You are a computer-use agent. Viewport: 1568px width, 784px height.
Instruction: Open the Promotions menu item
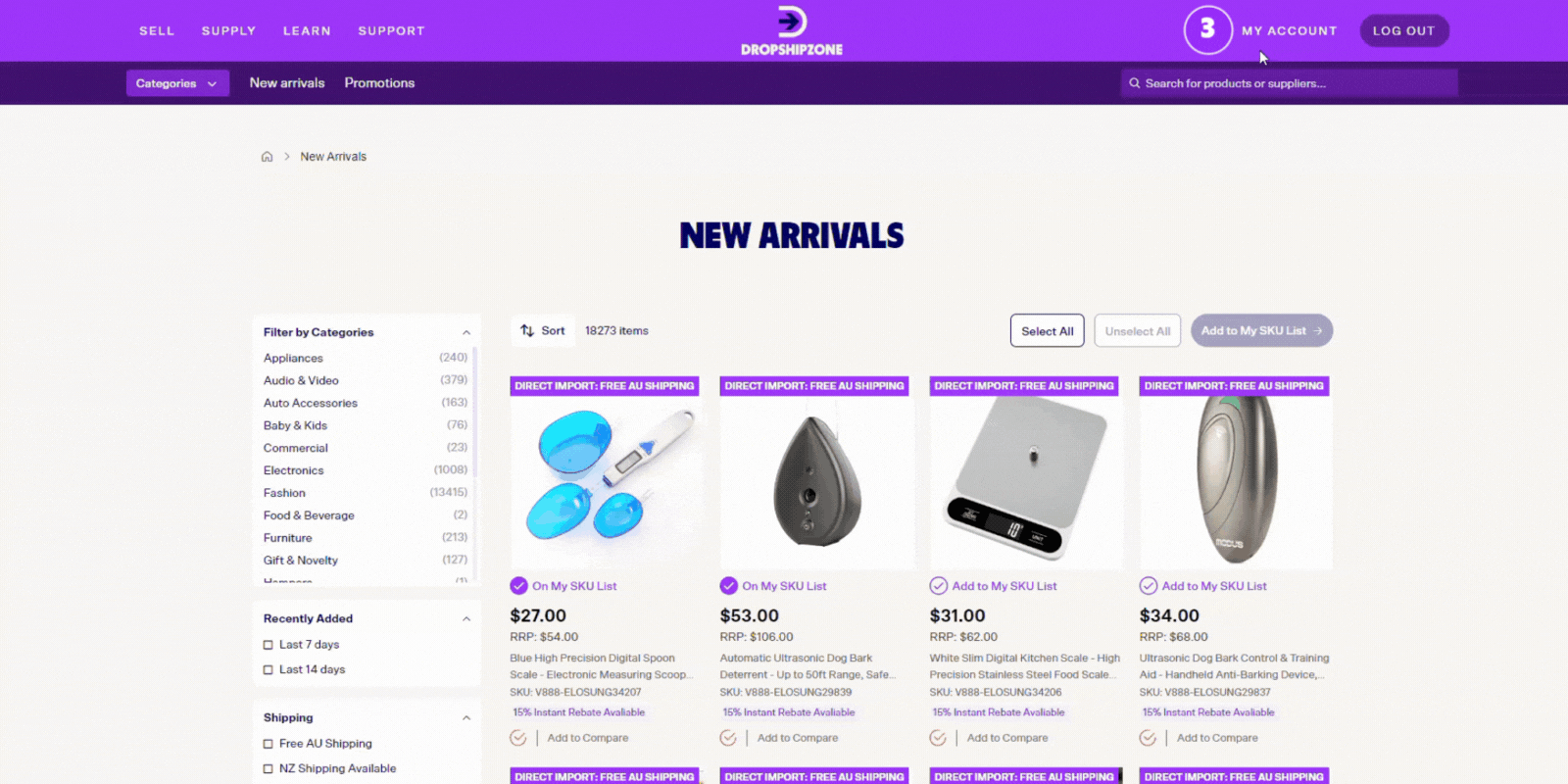379,83
